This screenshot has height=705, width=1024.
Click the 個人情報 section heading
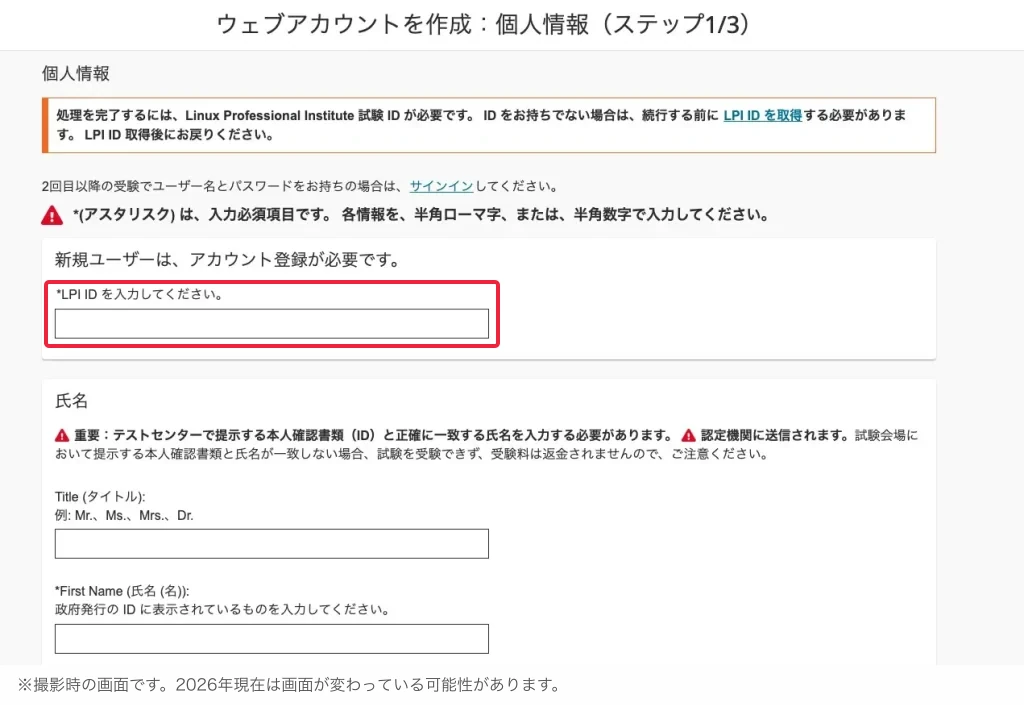coord(76,73)
